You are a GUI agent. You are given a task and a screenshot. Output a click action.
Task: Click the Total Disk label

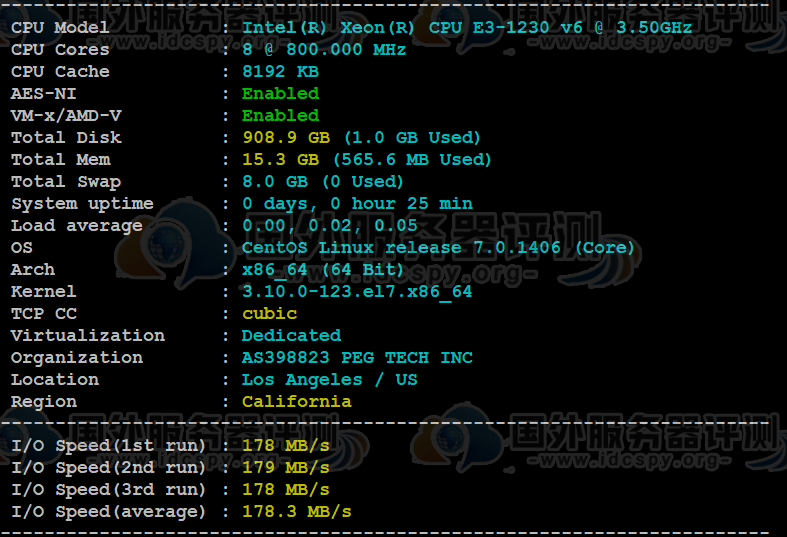[66, 138]
